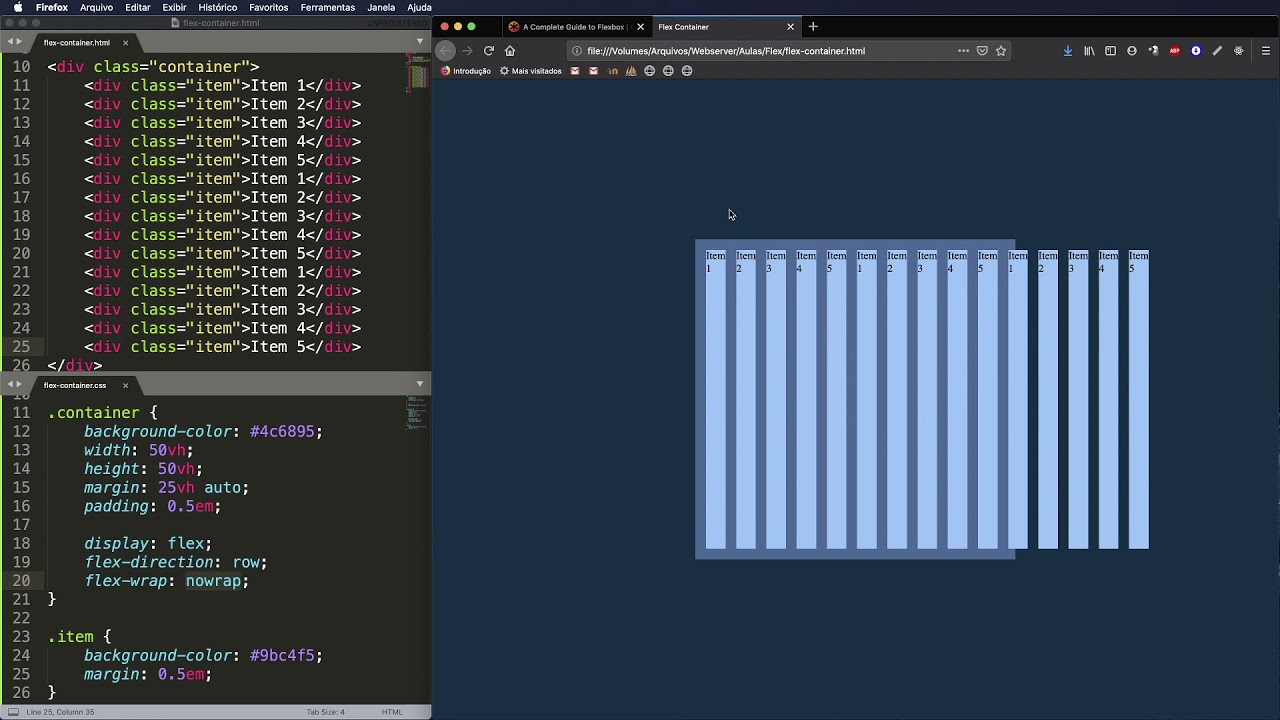Open the Editar menu
This screenshot has width=1280, height=720.
coord(138,7)
